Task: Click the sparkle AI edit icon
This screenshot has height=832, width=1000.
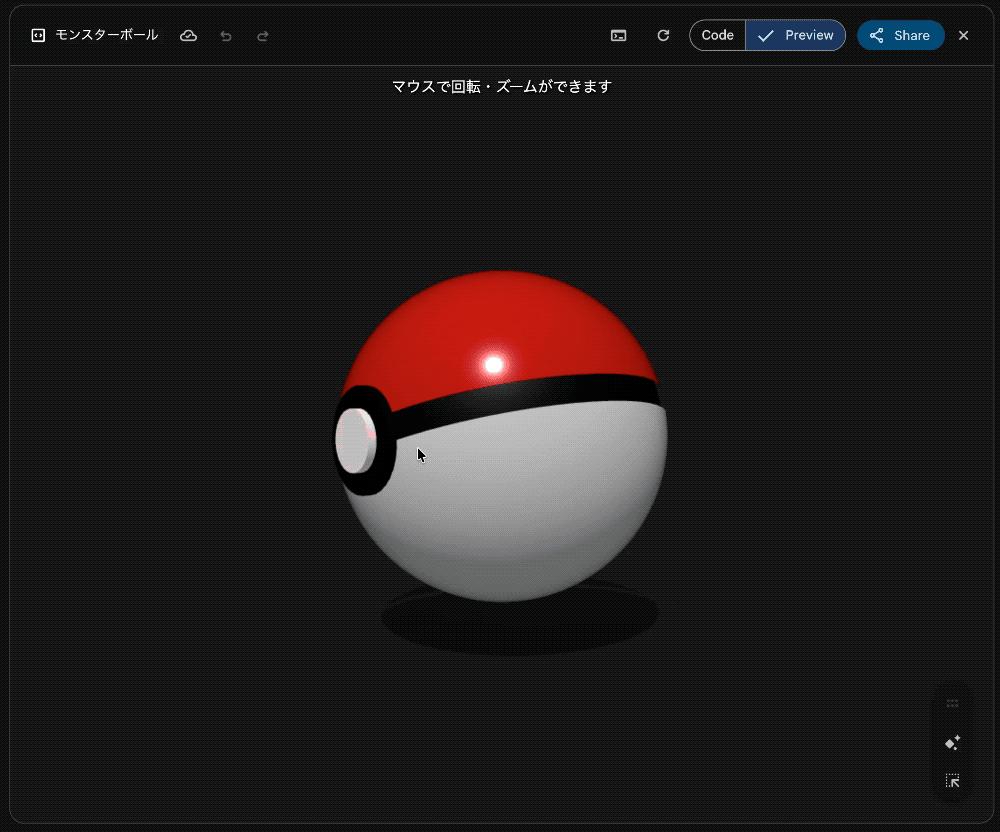Action: [x=952, y=743]
